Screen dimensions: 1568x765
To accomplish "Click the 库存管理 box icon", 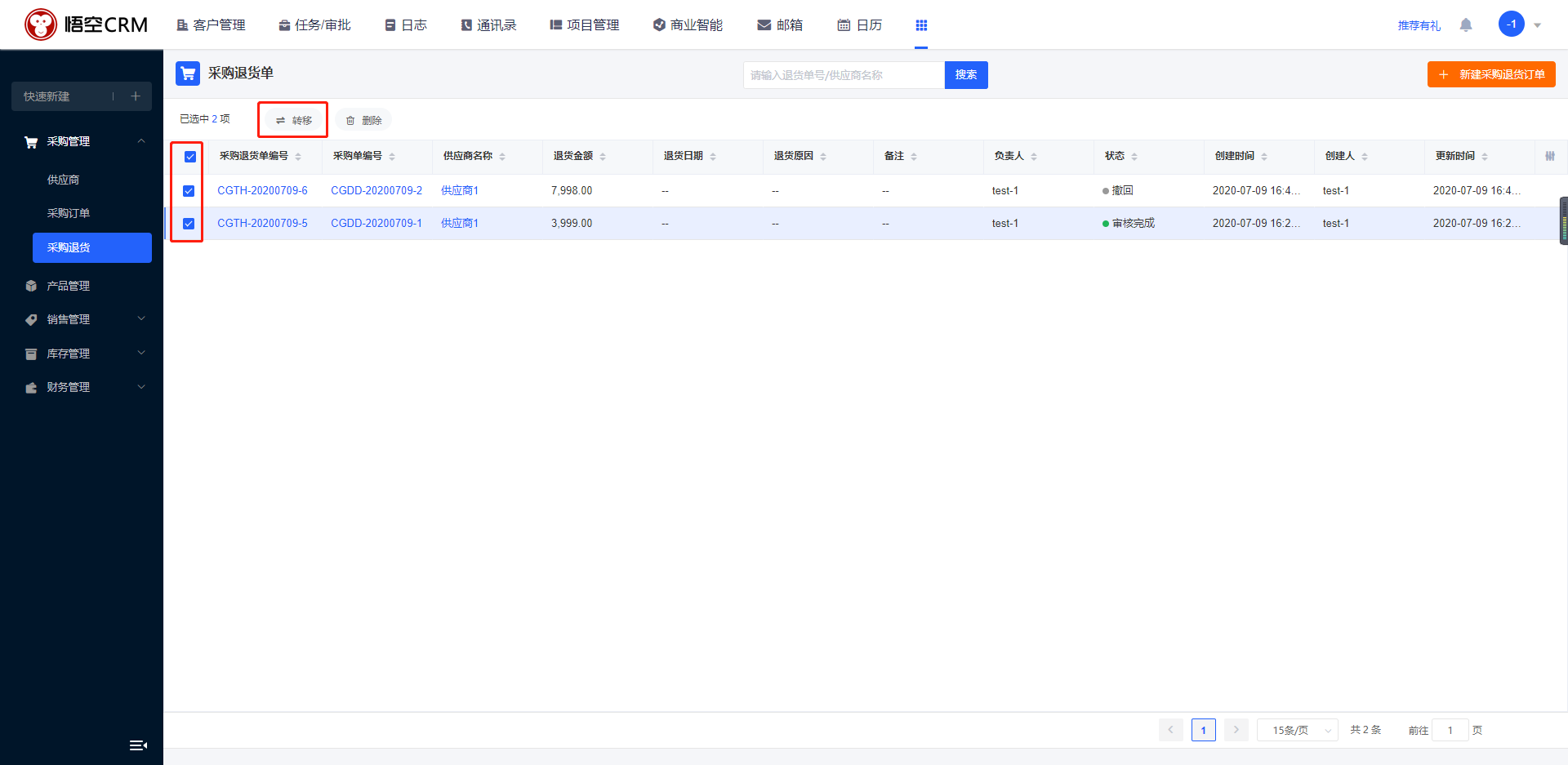I will (31, 354).
